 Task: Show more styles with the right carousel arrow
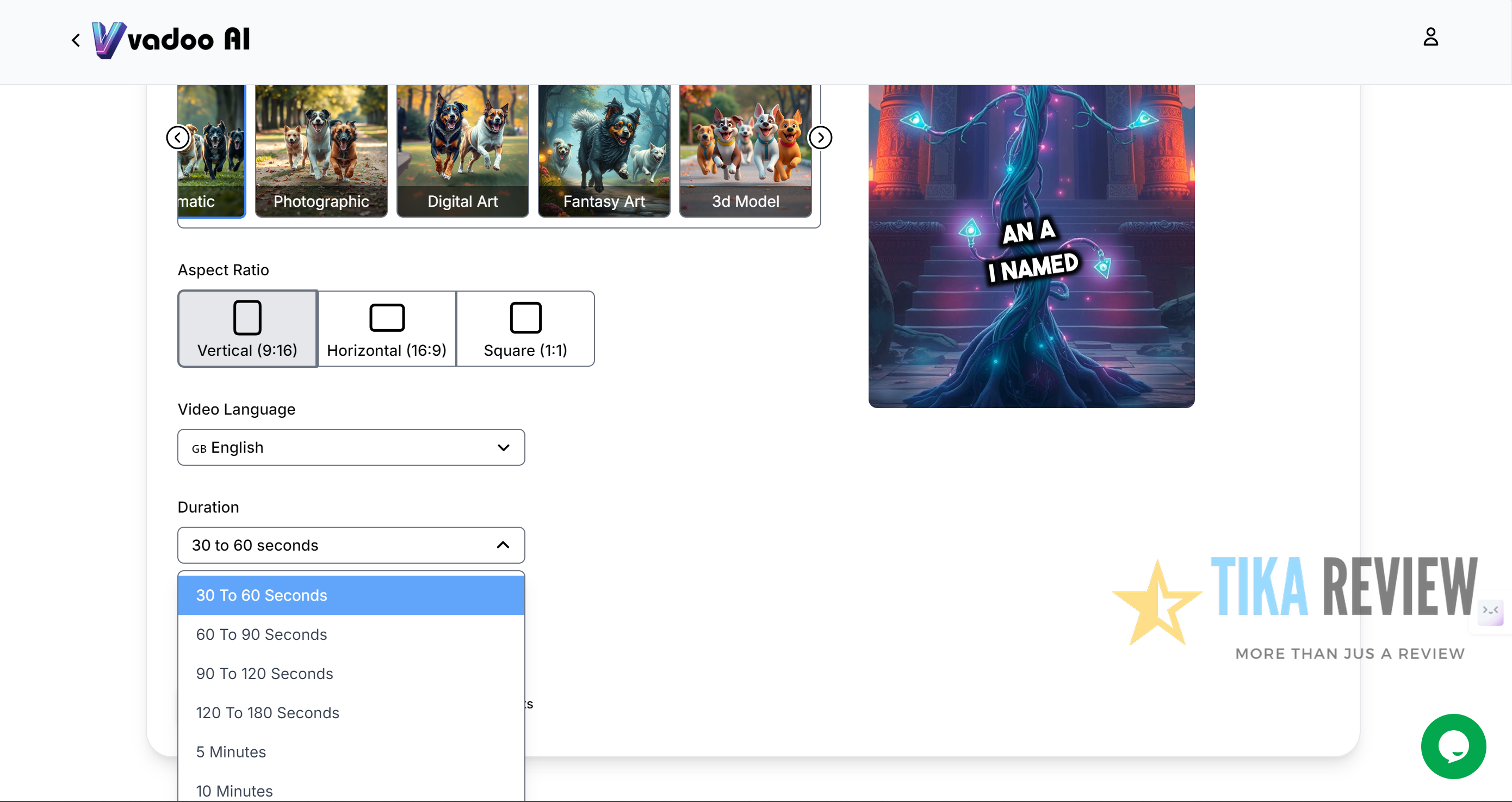pos(820,138)
